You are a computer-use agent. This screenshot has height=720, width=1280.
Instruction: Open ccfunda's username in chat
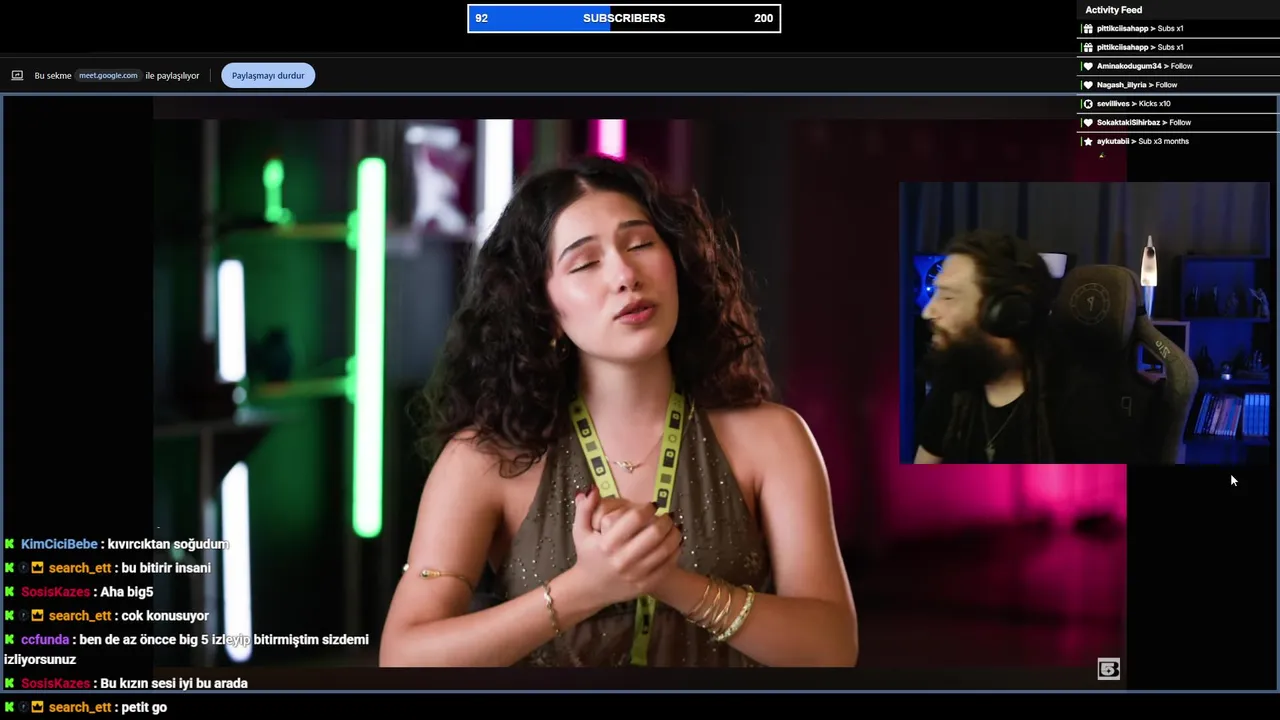coord(45,640)
